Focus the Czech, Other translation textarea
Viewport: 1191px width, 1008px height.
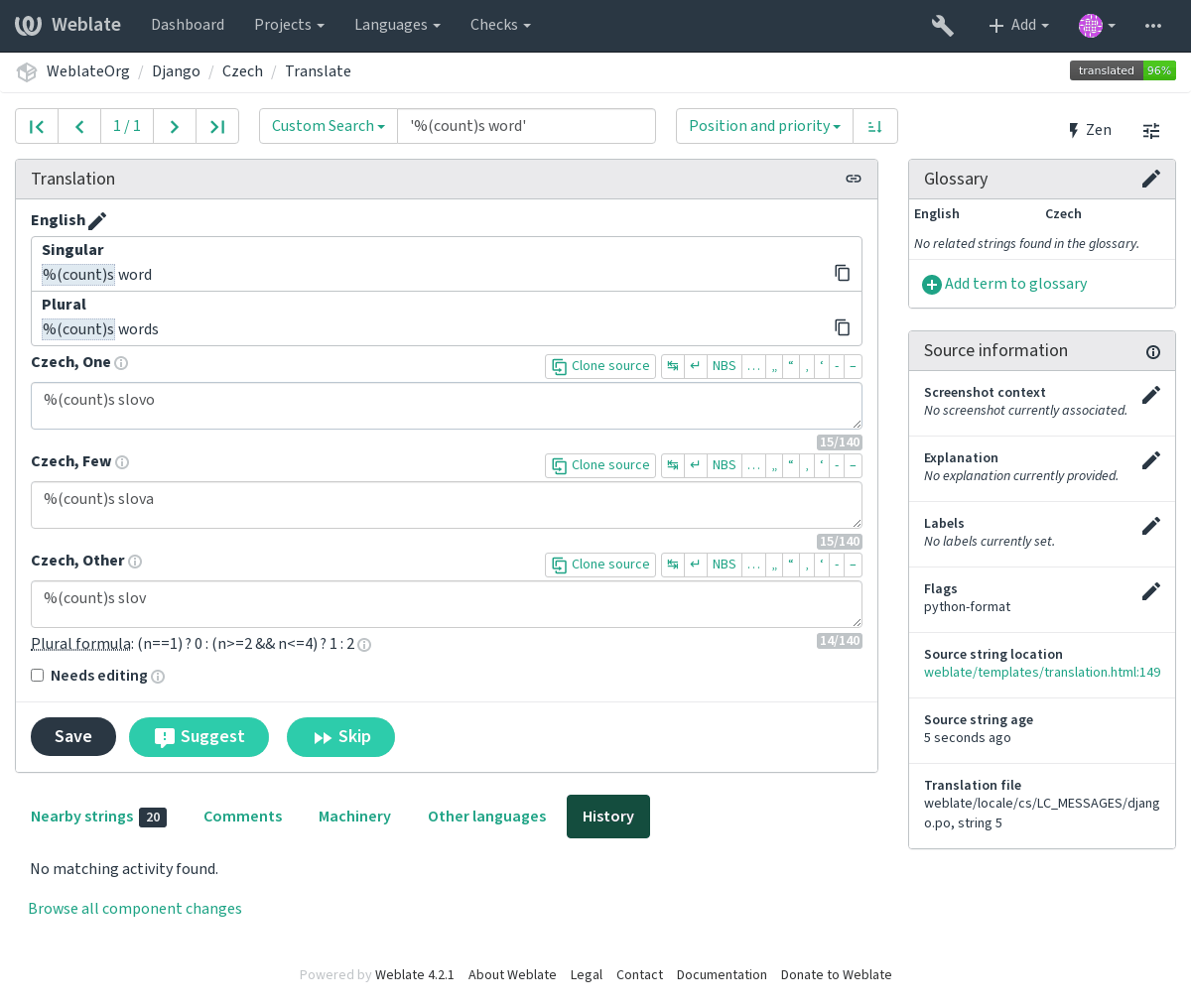(447, 604)
